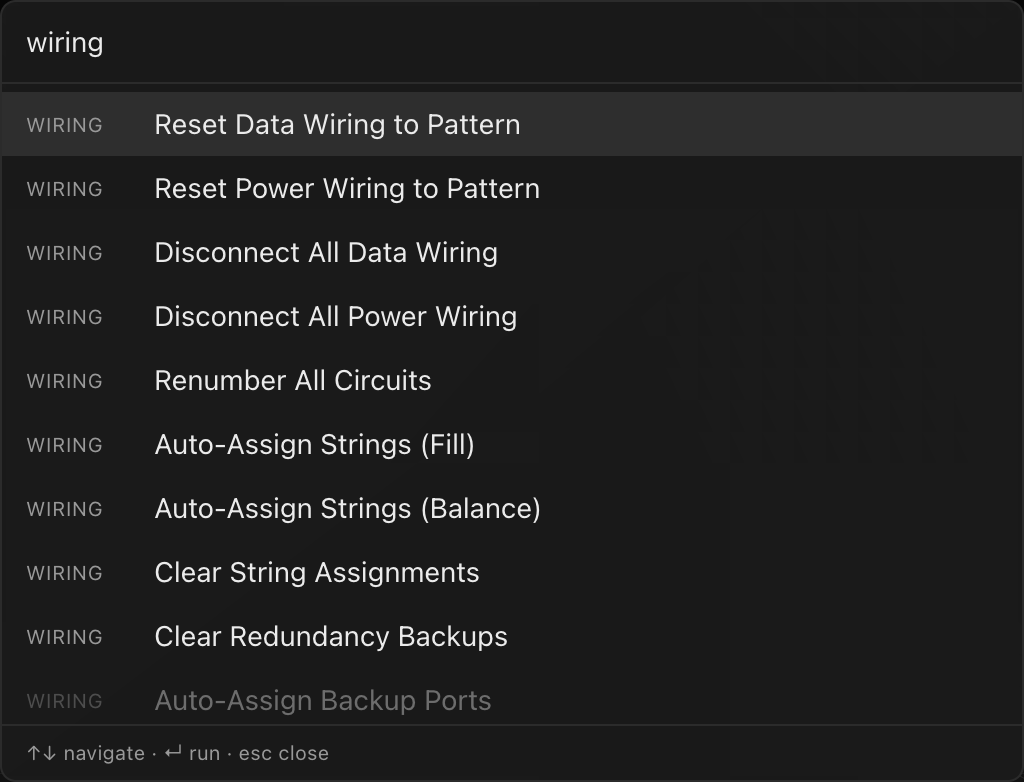Choose Disconnect All Power Wiring

[x=512, y=316]
